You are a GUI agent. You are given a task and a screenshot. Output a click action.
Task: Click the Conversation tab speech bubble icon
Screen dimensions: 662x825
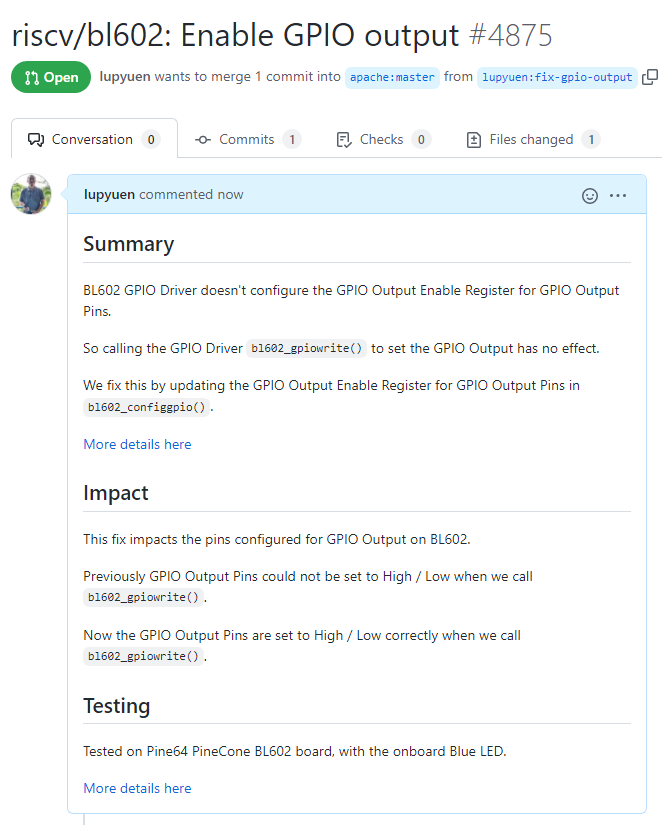click(36, 139)
